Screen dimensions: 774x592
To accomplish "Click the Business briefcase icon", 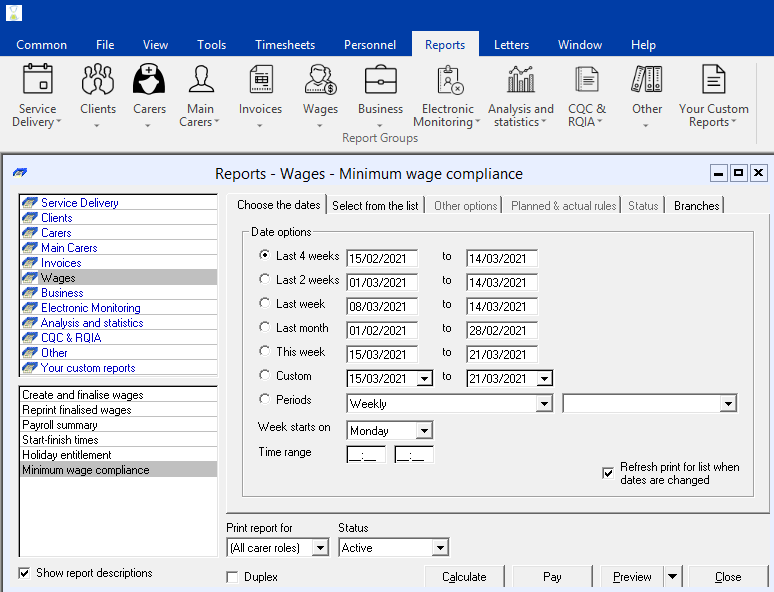I will 380,80.
